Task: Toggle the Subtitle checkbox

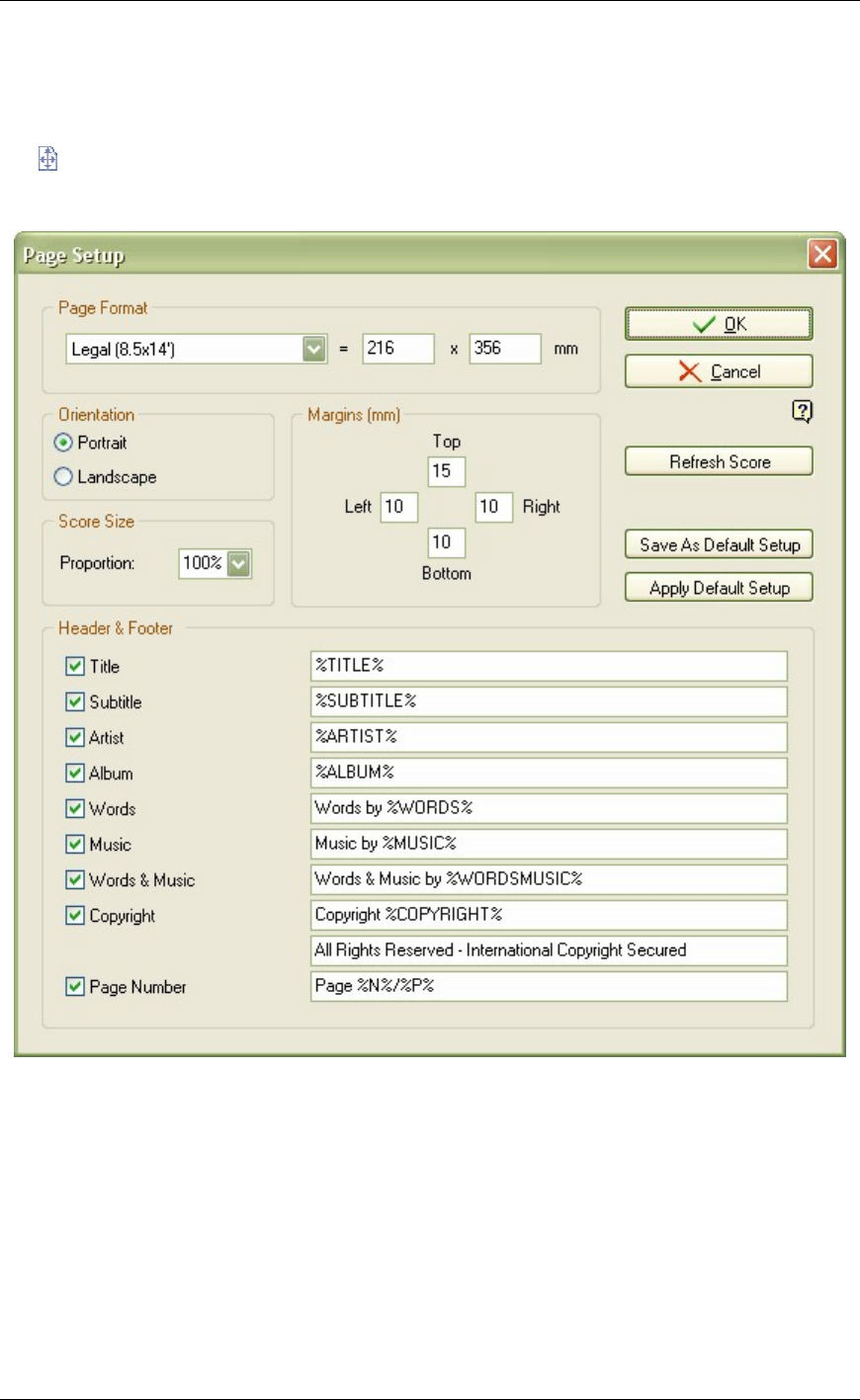Action: tap(74, 702)
